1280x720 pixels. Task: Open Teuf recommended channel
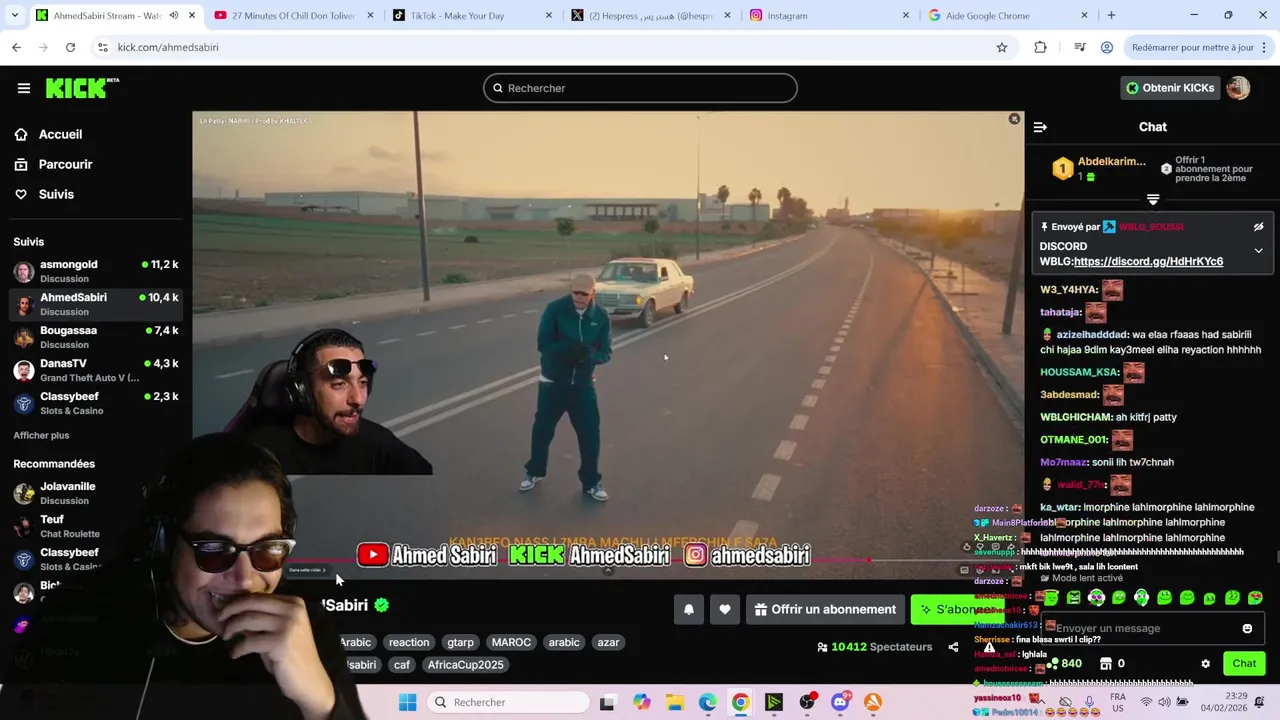click(x=96, y=526)
